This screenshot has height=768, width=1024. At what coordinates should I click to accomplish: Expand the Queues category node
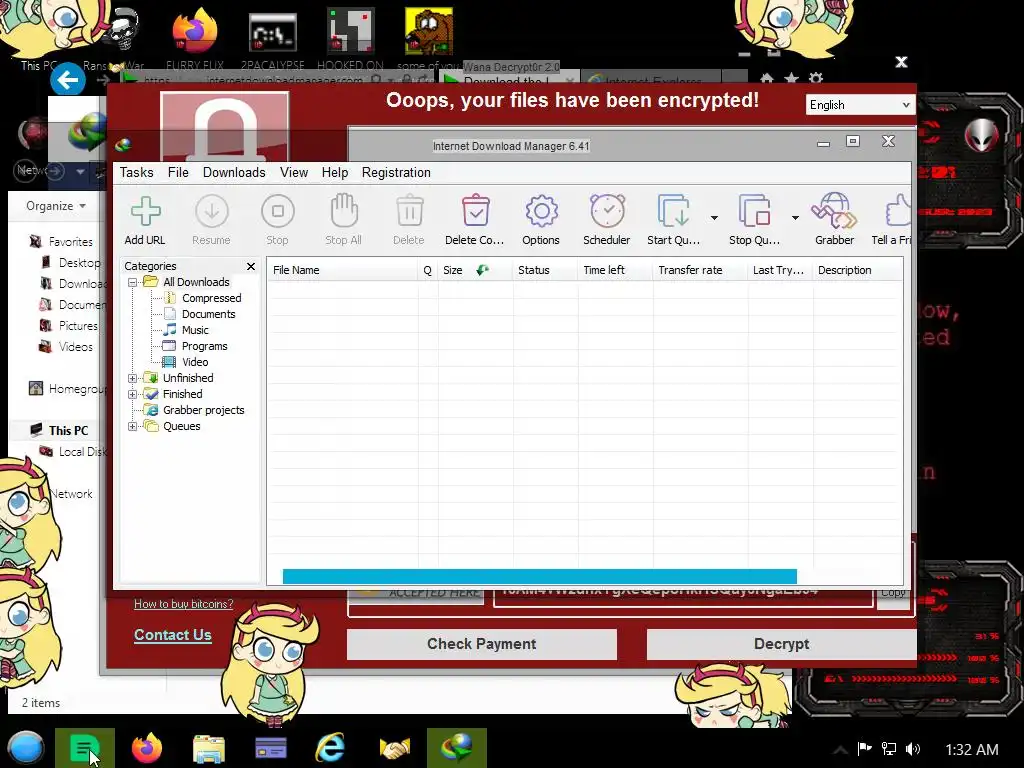(x=133, y=426)
